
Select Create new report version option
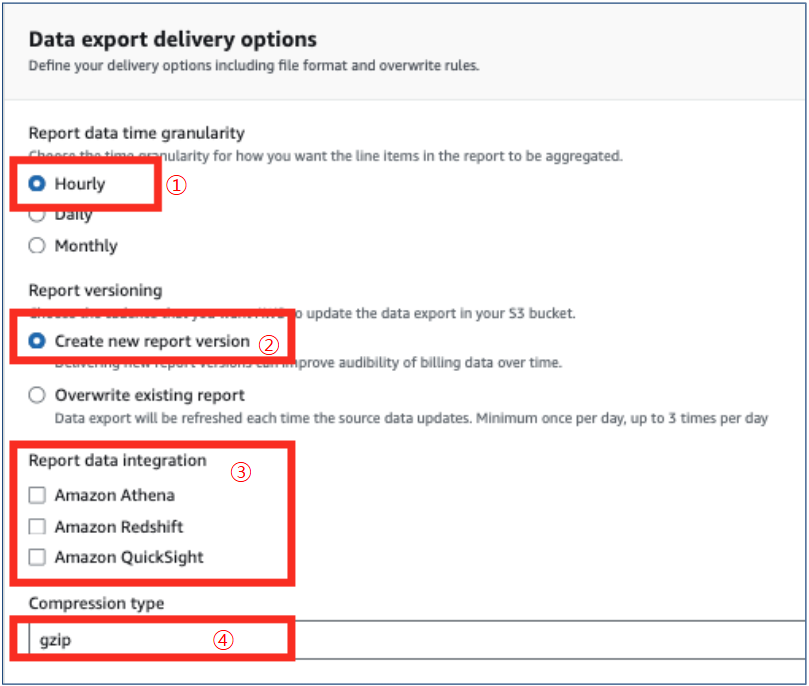coord(37,341)
